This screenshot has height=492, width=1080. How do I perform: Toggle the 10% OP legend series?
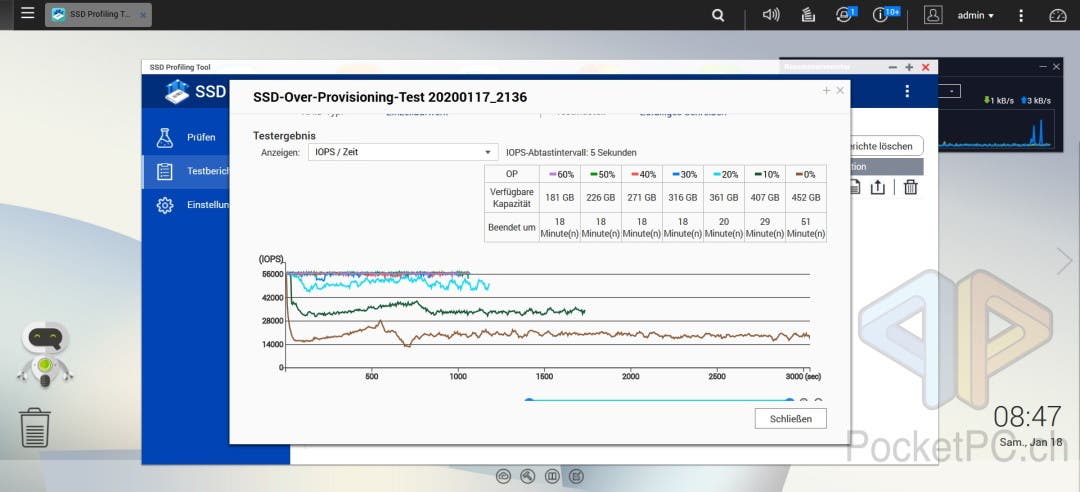click(x=765, y=174)
